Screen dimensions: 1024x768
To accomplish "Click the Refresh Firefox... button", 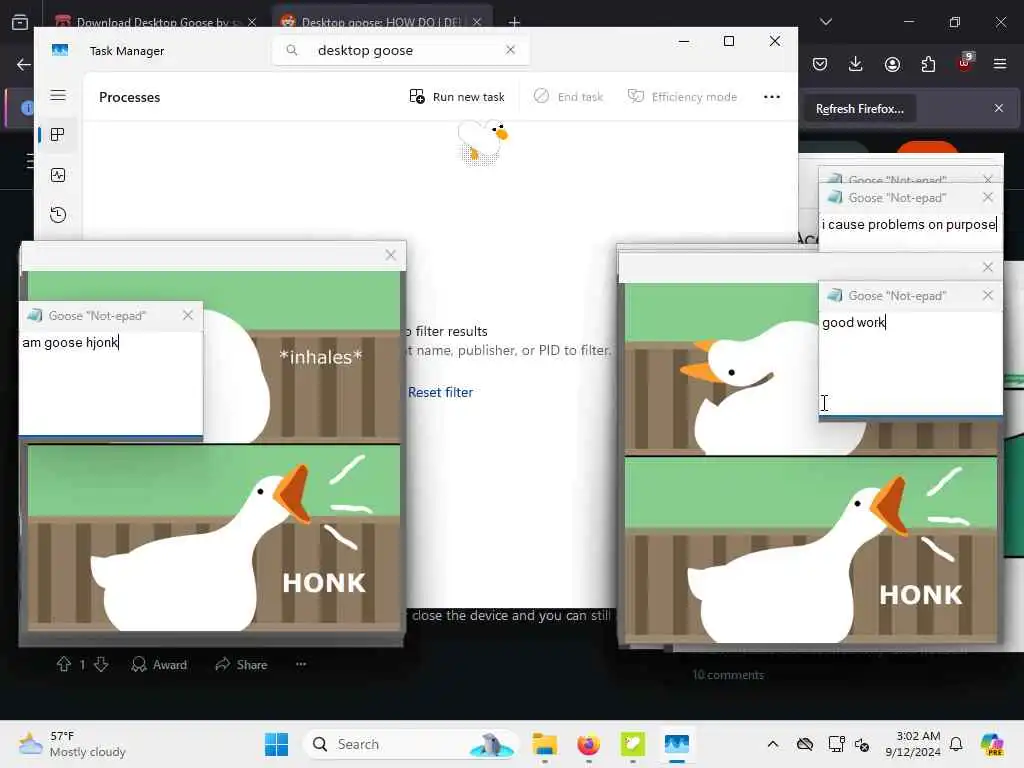I will 859,109.
